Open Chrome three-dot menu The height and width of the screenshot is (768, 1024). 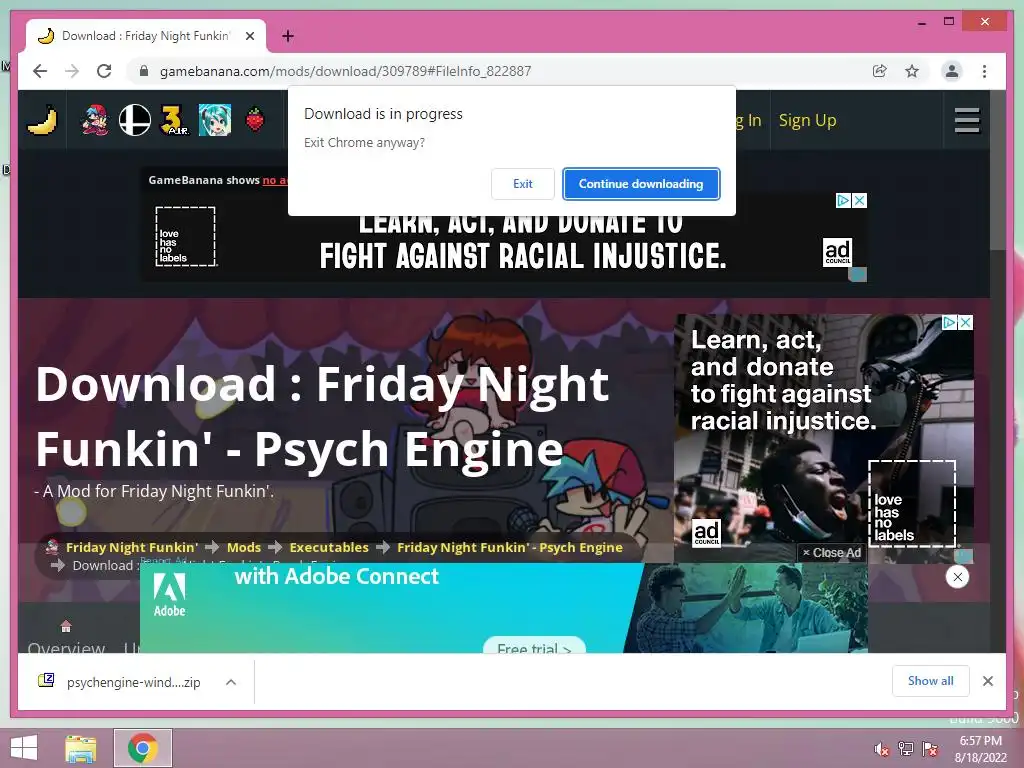tap(984, 71)
